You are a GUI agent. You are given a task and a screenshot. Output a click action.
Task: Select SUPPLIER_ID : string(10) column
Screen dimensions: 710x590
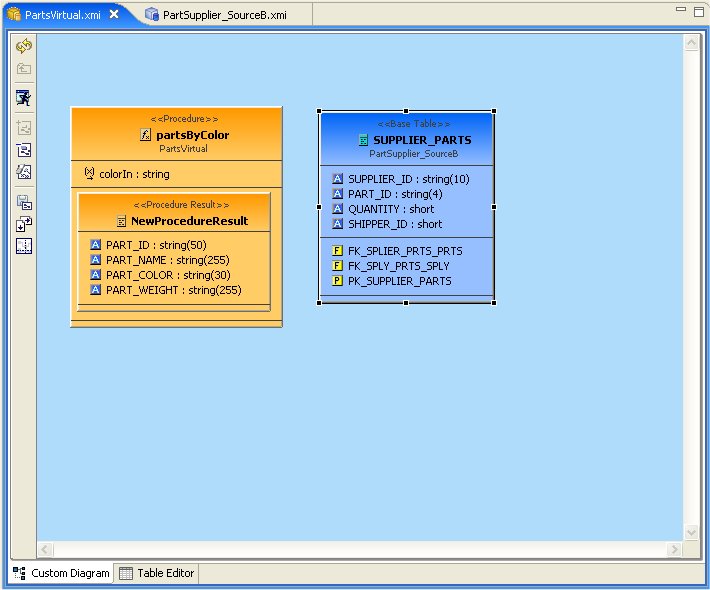pyautogui.click(x=408, y=179)
